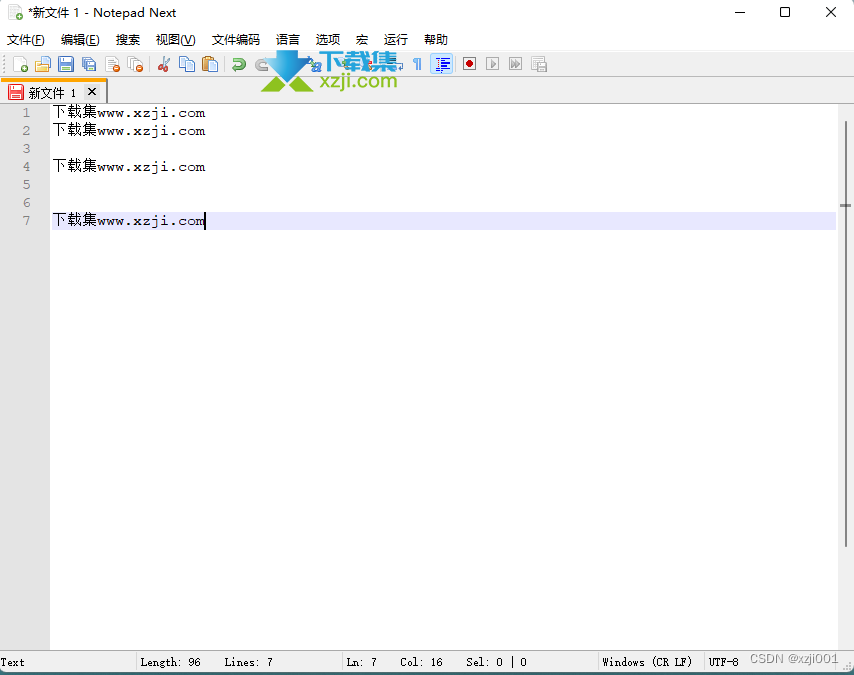
Task: Toggle UTF-8 encoding in status bar
Action: pos(723,661)
